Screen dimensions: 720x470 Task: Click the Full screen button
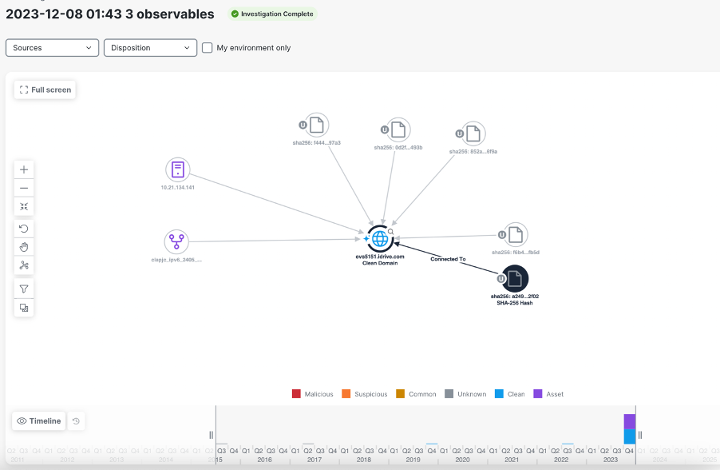point(45,89)
